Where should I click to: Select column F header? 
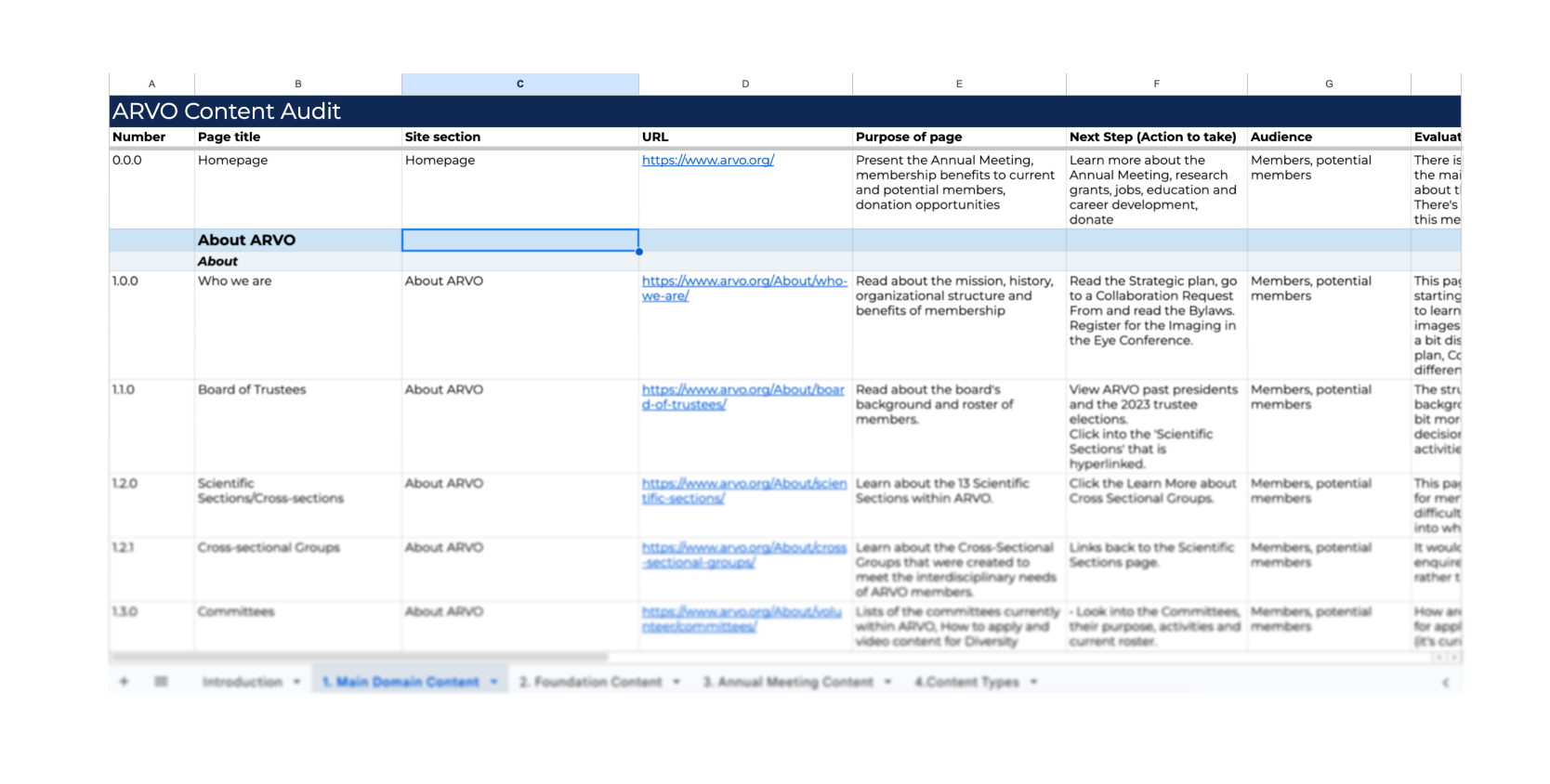coord(1157,84)
